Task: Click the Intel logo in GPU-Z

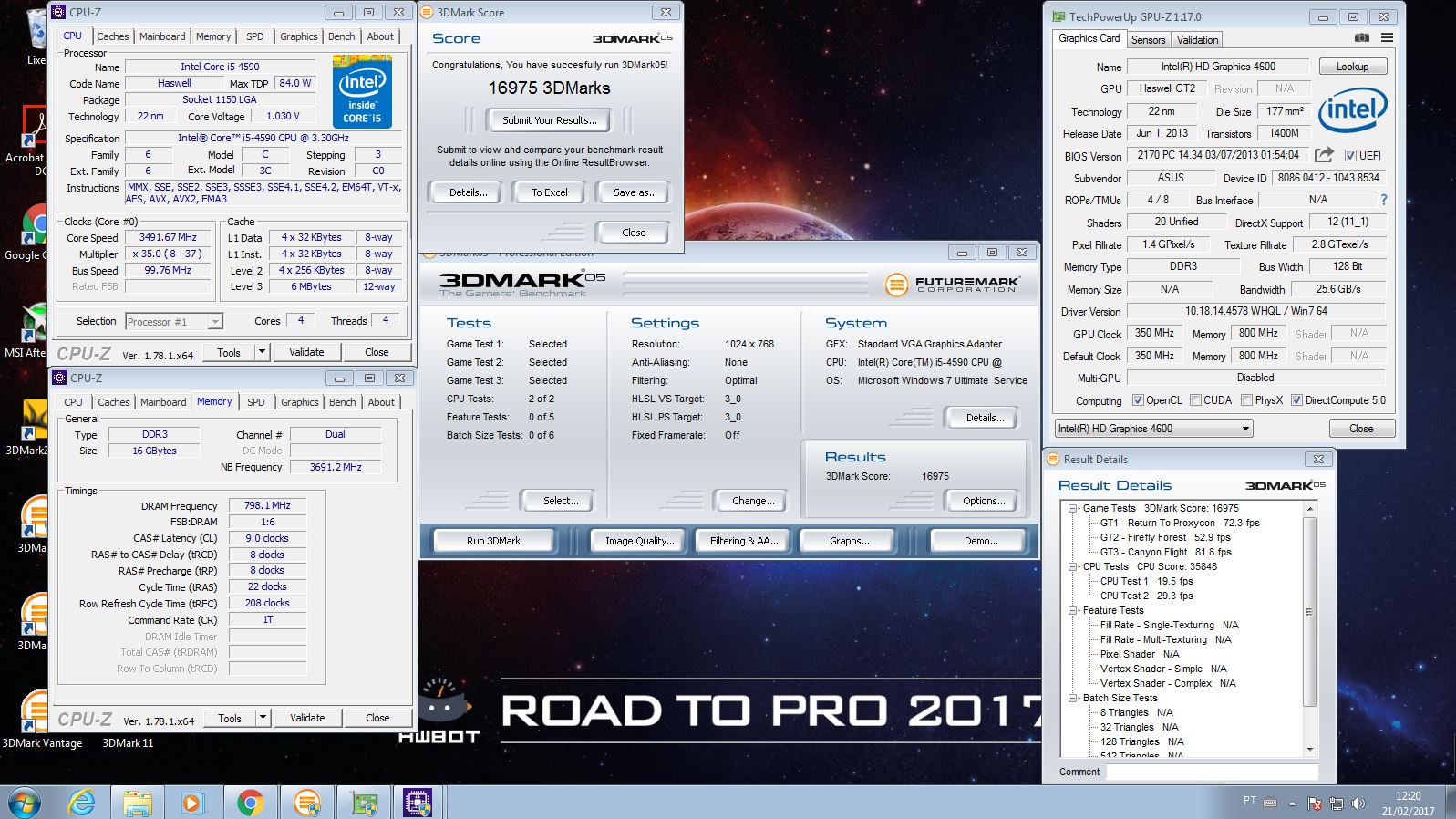Action: 1352,111
